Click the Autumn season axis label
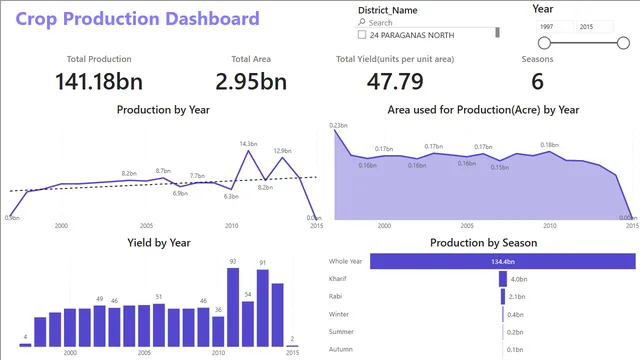 click(x=340, y=349)
